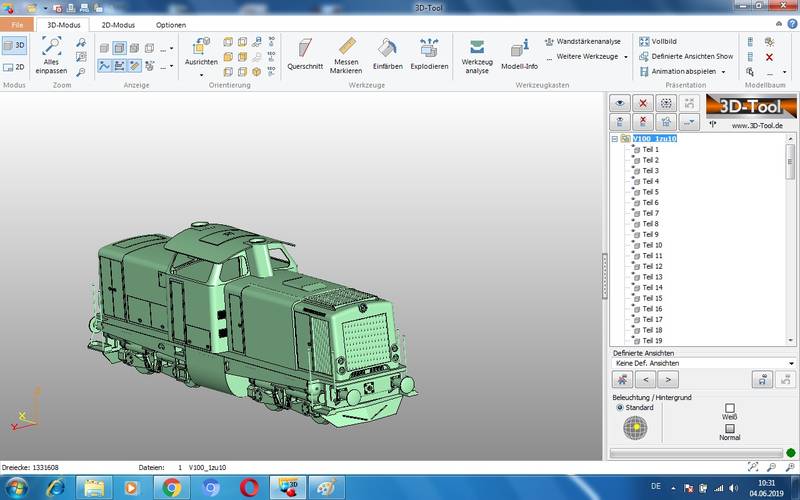Open Opera browser from the taskbar
This screenshot has width=800, height=500.
click(249, 488)
